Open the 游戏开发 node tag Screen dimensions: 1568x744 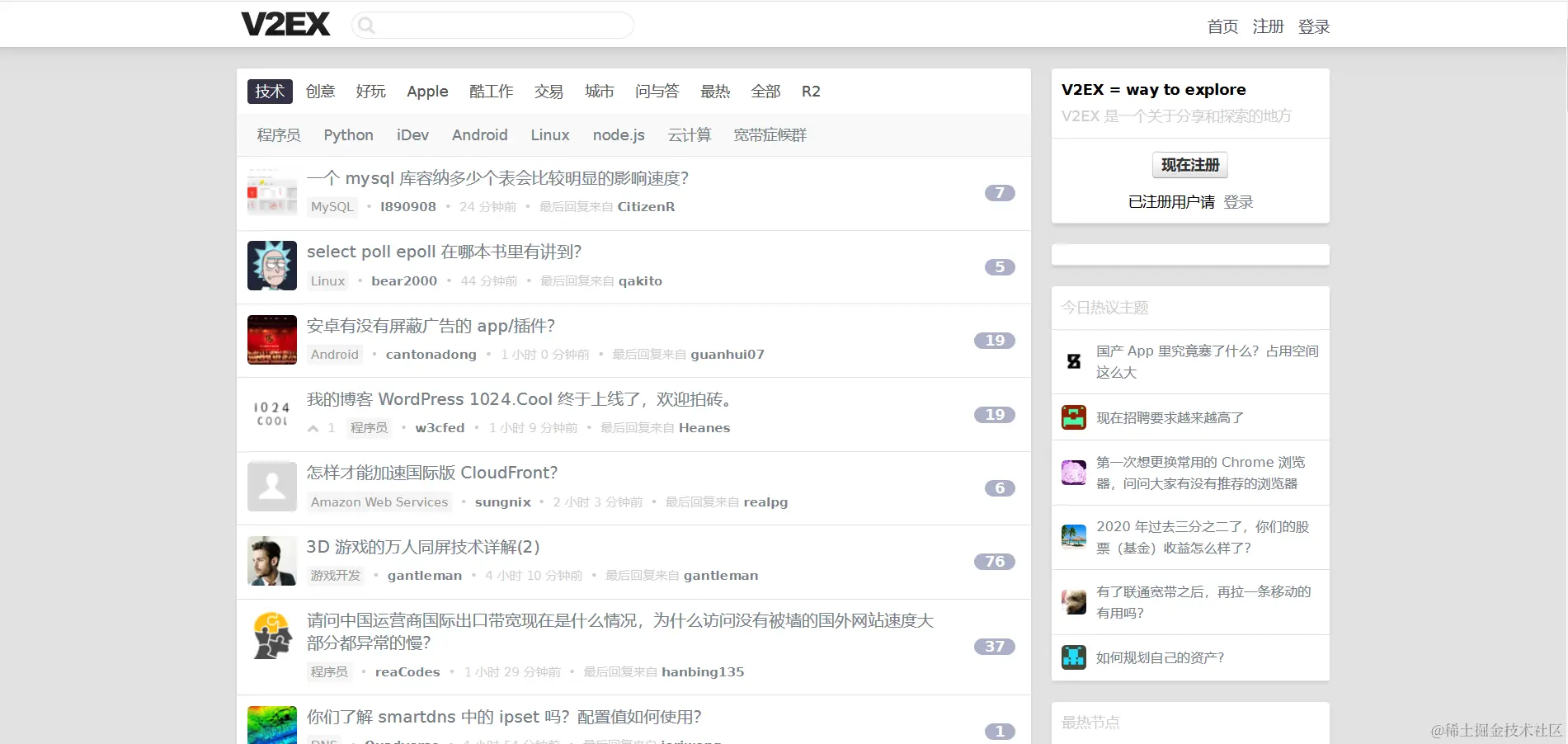pyautogui.click(x=336, y=576)
